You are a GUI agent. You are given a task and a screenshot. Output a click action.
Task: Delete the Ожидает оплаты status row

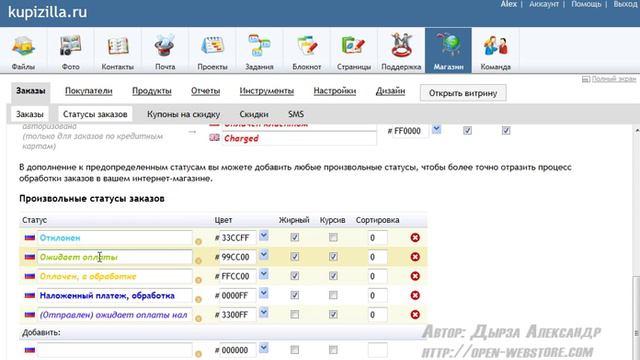[x=415, y=257]
